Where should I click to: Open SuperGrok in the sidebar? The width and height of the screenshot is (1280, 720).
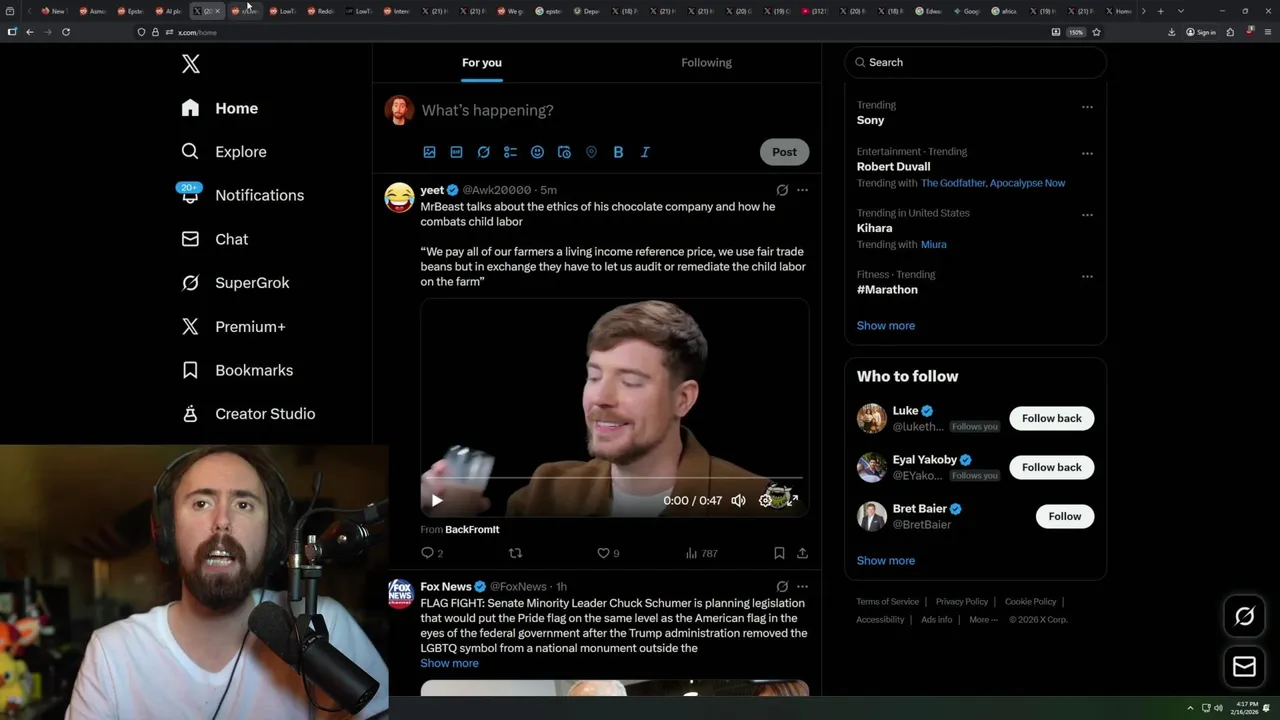coord(235,283)
